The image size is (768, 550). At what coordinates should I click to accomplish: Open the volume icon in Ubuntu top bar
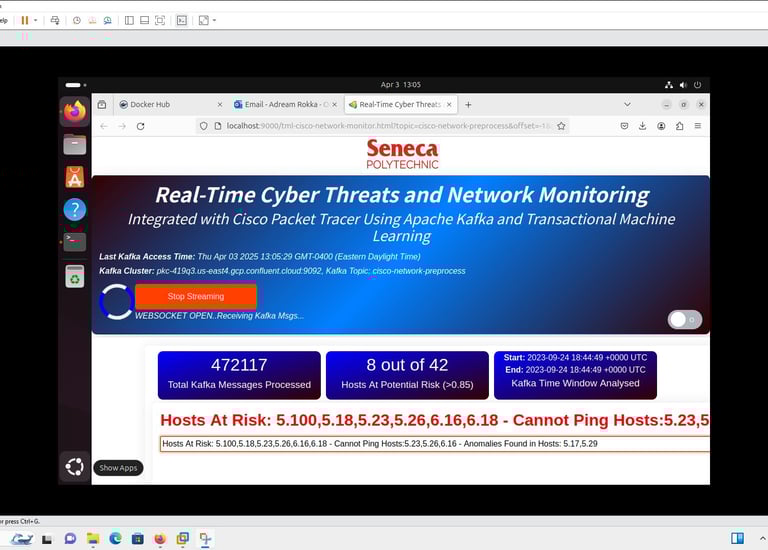click(x=683, y=85)
